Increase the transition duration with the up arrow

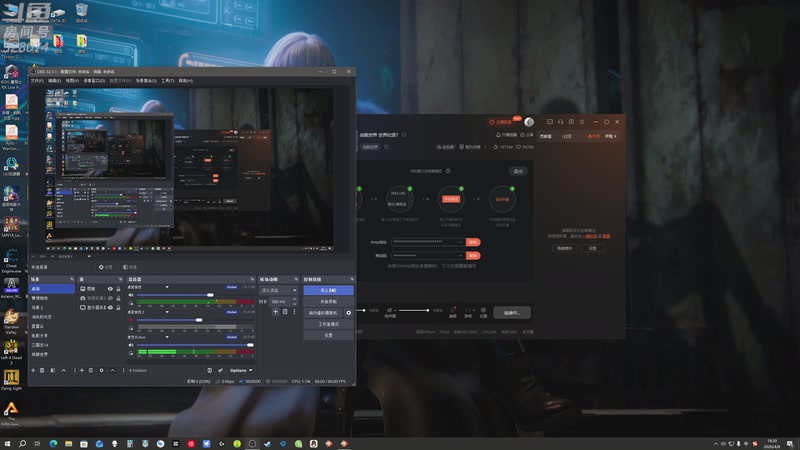(294, 299)
